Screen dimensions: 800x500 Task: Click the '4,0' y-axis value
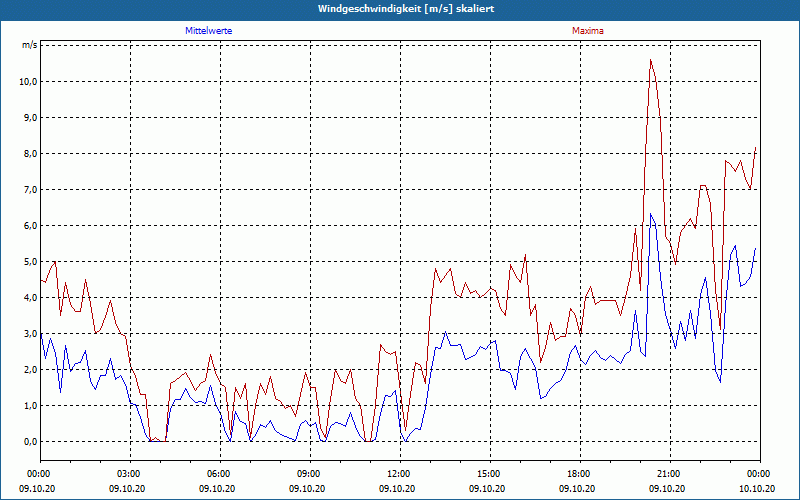coord(30,297)
